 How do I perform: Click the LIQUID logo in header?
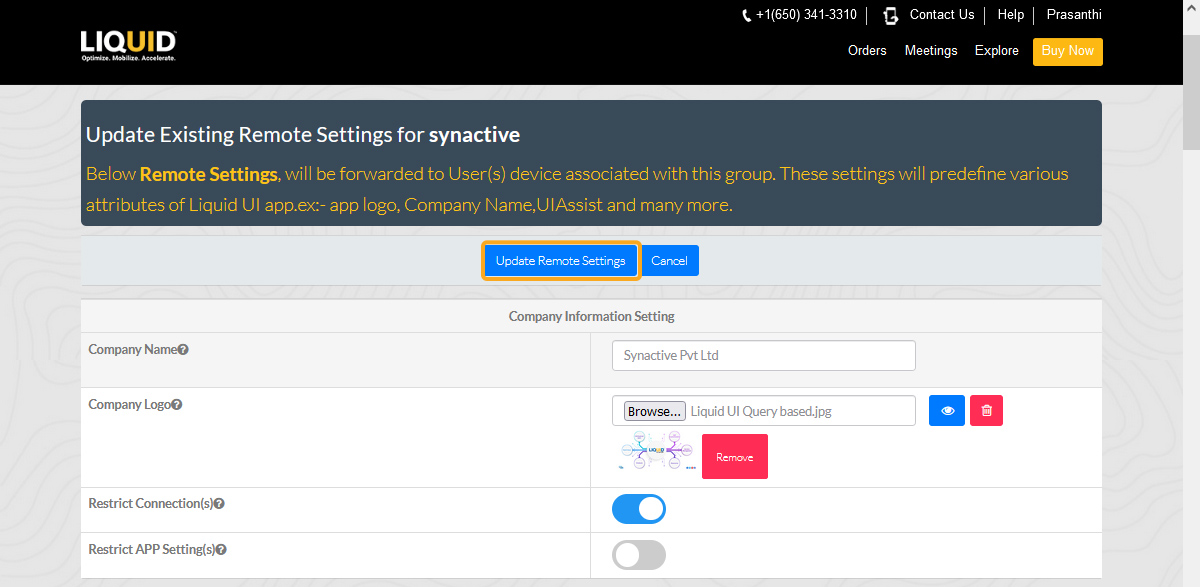[129, 46]
